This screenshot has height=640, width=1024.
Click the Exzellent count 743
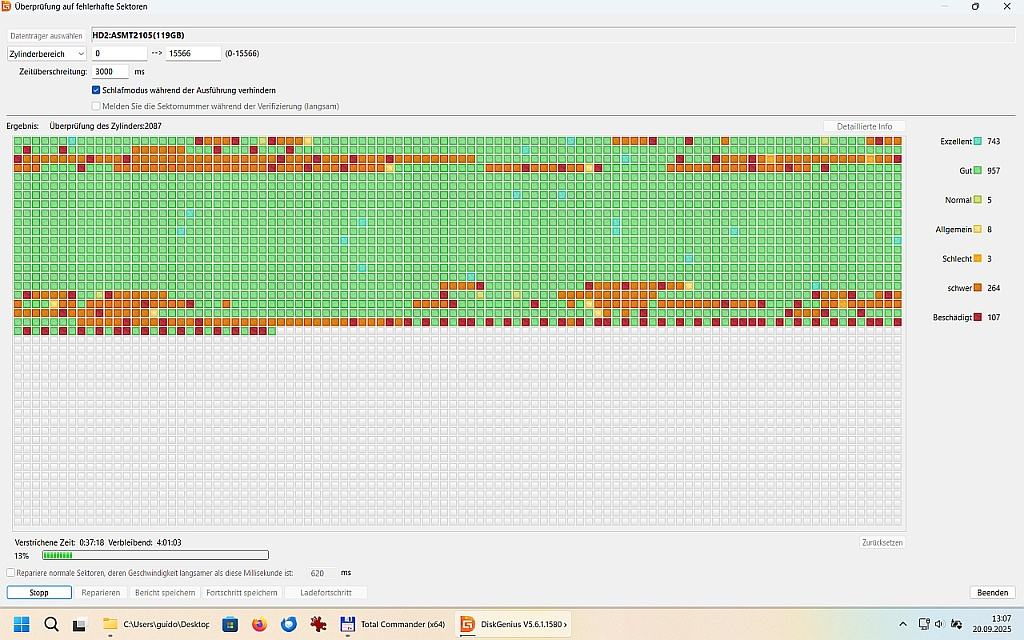993,141
